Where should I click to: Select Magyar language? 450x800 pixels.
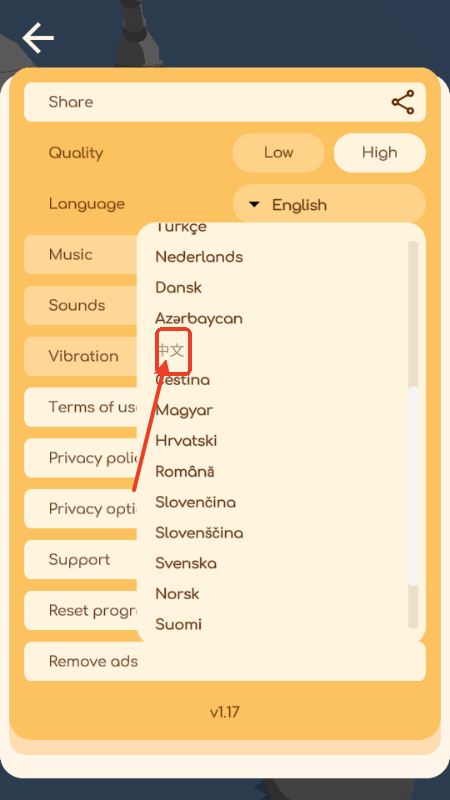point(184,410)
